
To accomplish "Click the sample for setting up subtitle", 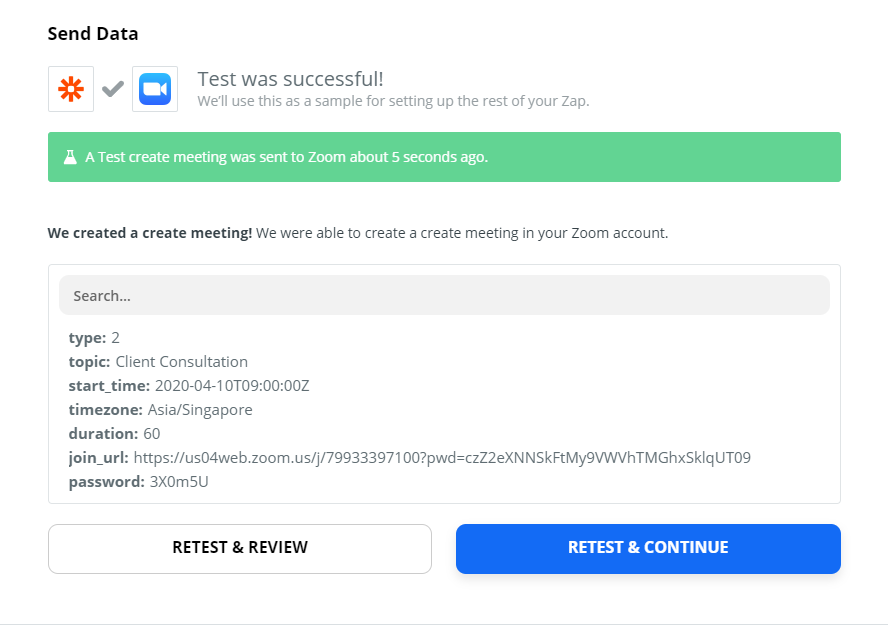I will [x=393, y=101].
